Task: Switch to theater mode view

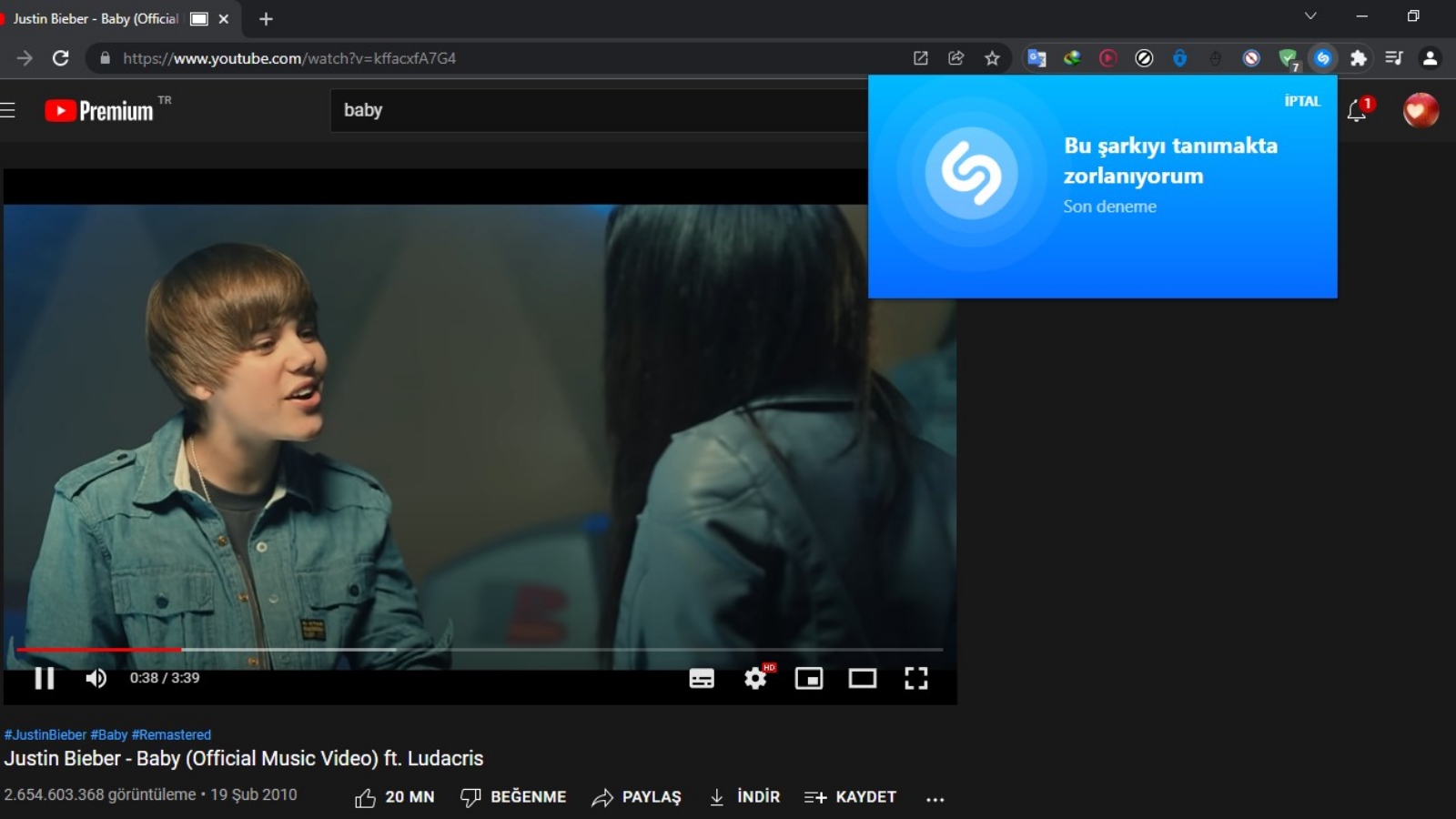Action: tap(862, 679)
